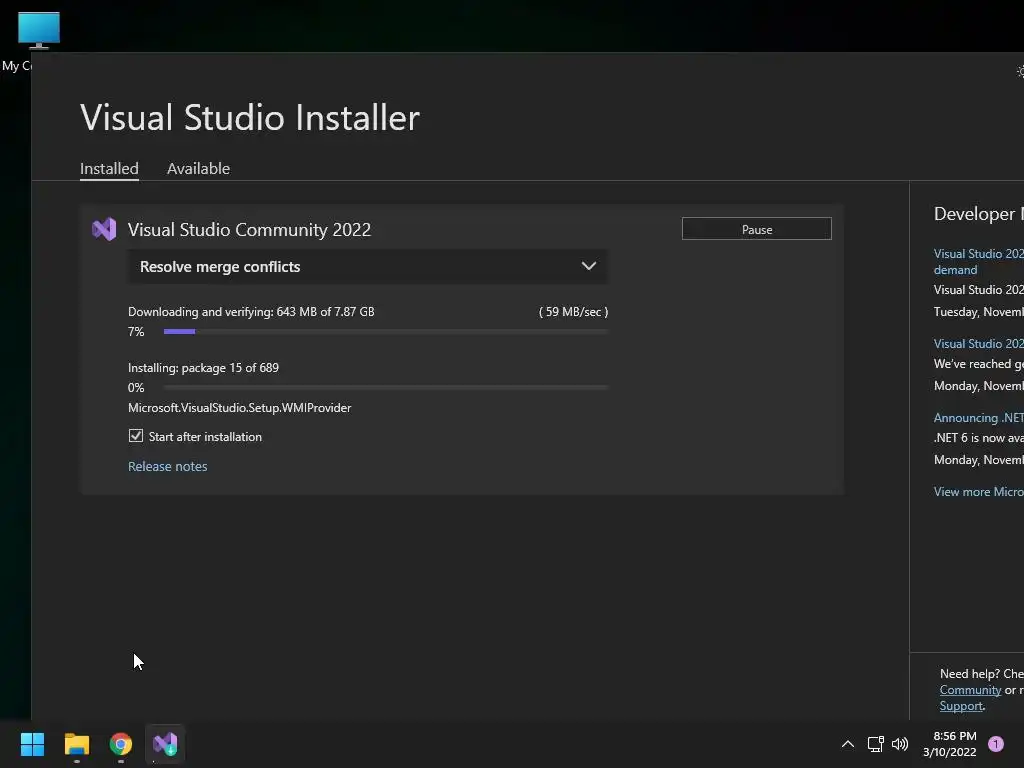This screenshot has width=1024, height=768.
Task: Click the Visual Studio Community 2022 logo icon
Action: tap(104, 229)
